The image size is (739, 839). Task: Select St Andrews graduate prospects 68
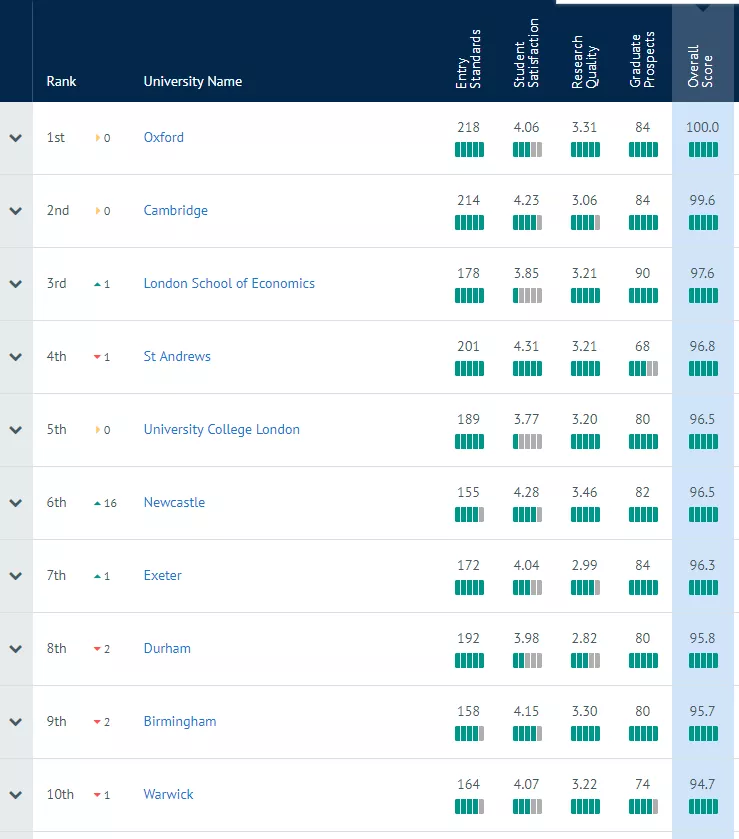pyautogui.click(x=642, y=346)
